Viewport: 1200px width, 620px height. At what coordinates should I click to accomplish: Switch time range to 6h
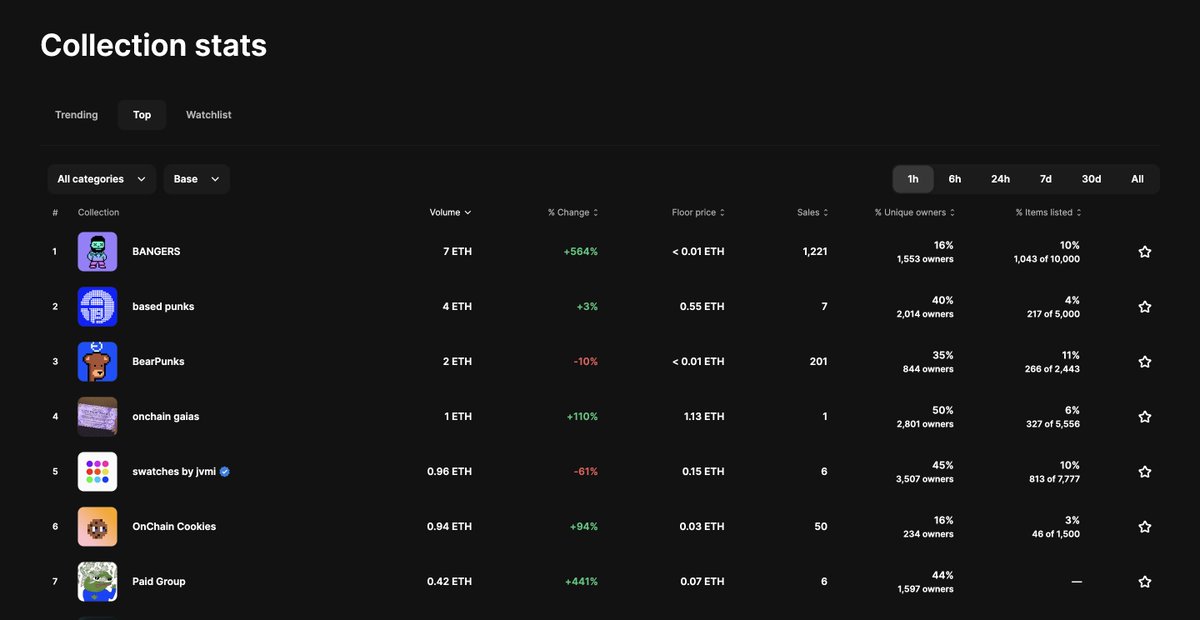coord(955,179)
